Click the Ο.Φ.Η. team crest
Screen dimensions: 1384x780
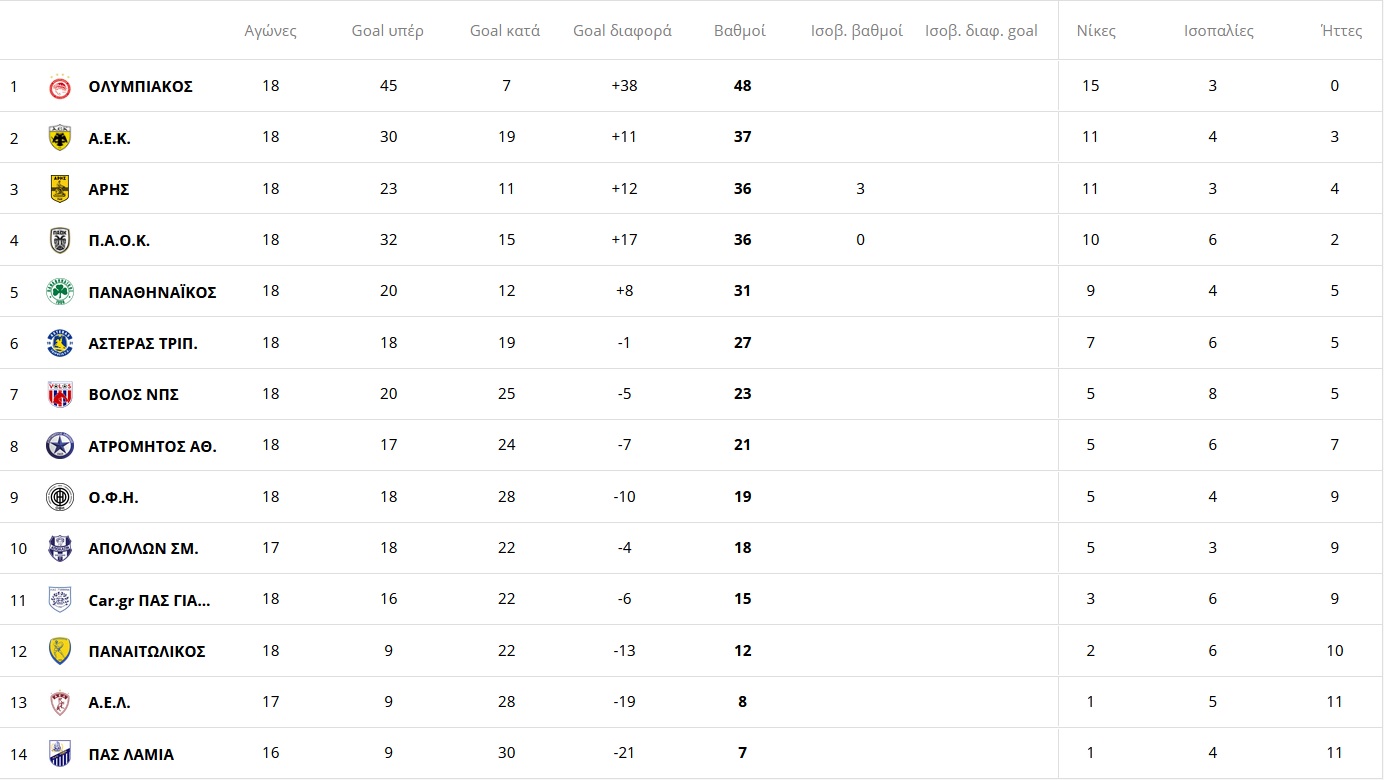[x=60, y=497]
